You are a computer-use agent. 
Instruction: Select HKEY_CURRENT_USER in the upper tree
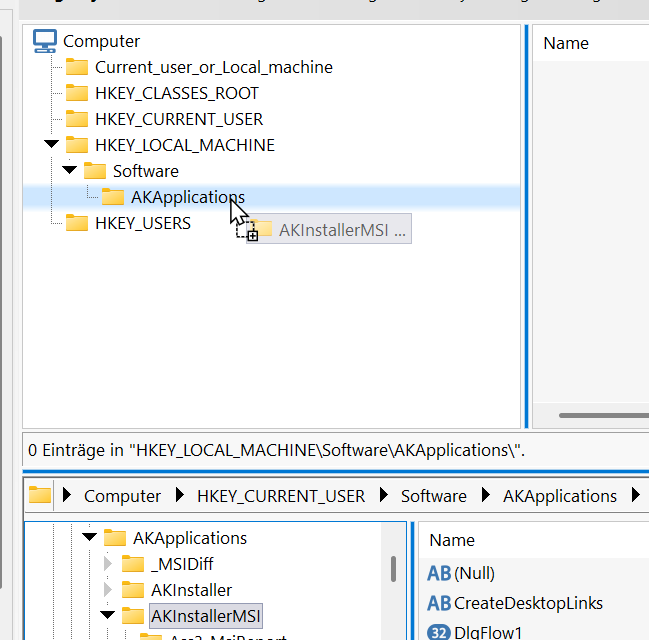pos(178,119)
